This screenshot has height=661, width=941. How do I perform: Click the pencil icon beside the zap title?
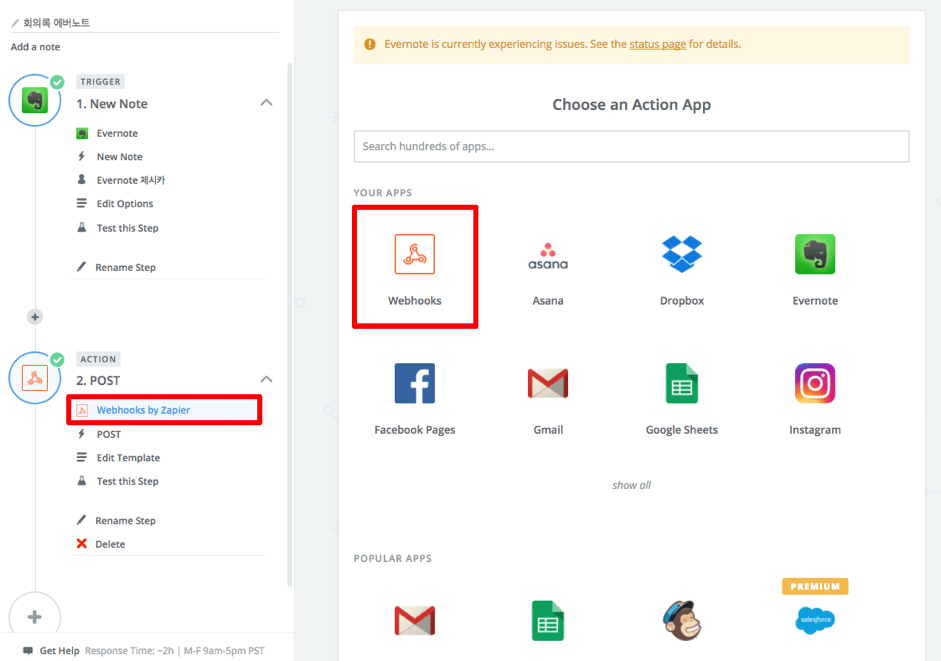[x=15, y=23]
